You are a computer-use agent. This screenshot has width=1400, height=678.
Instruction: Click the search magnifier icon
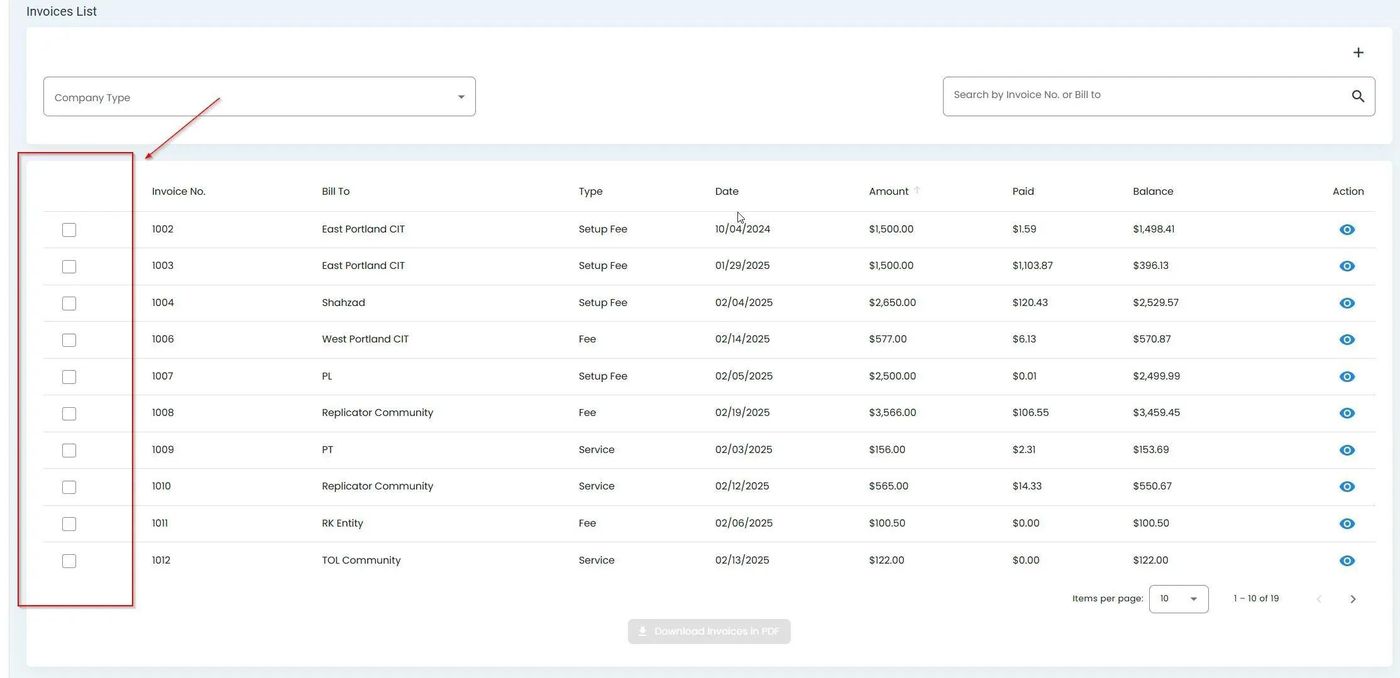1358,96
